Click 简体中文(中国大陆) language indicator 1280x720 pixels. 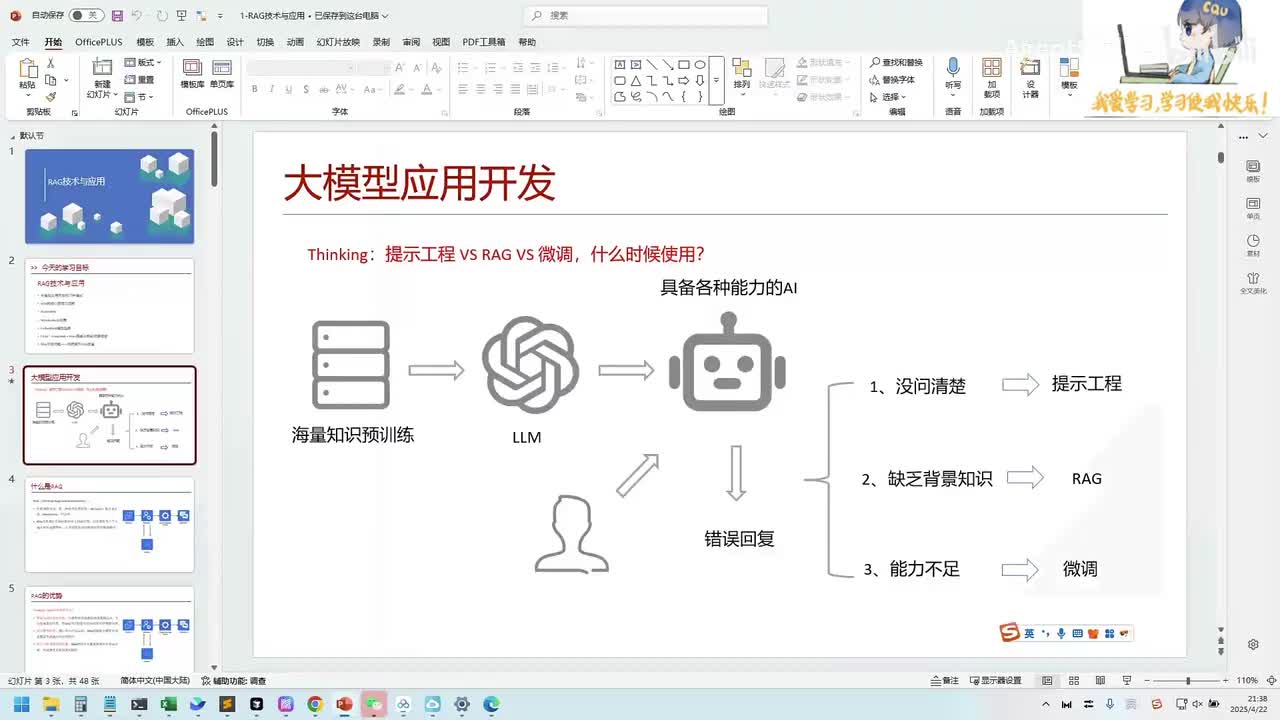(155, 680)
